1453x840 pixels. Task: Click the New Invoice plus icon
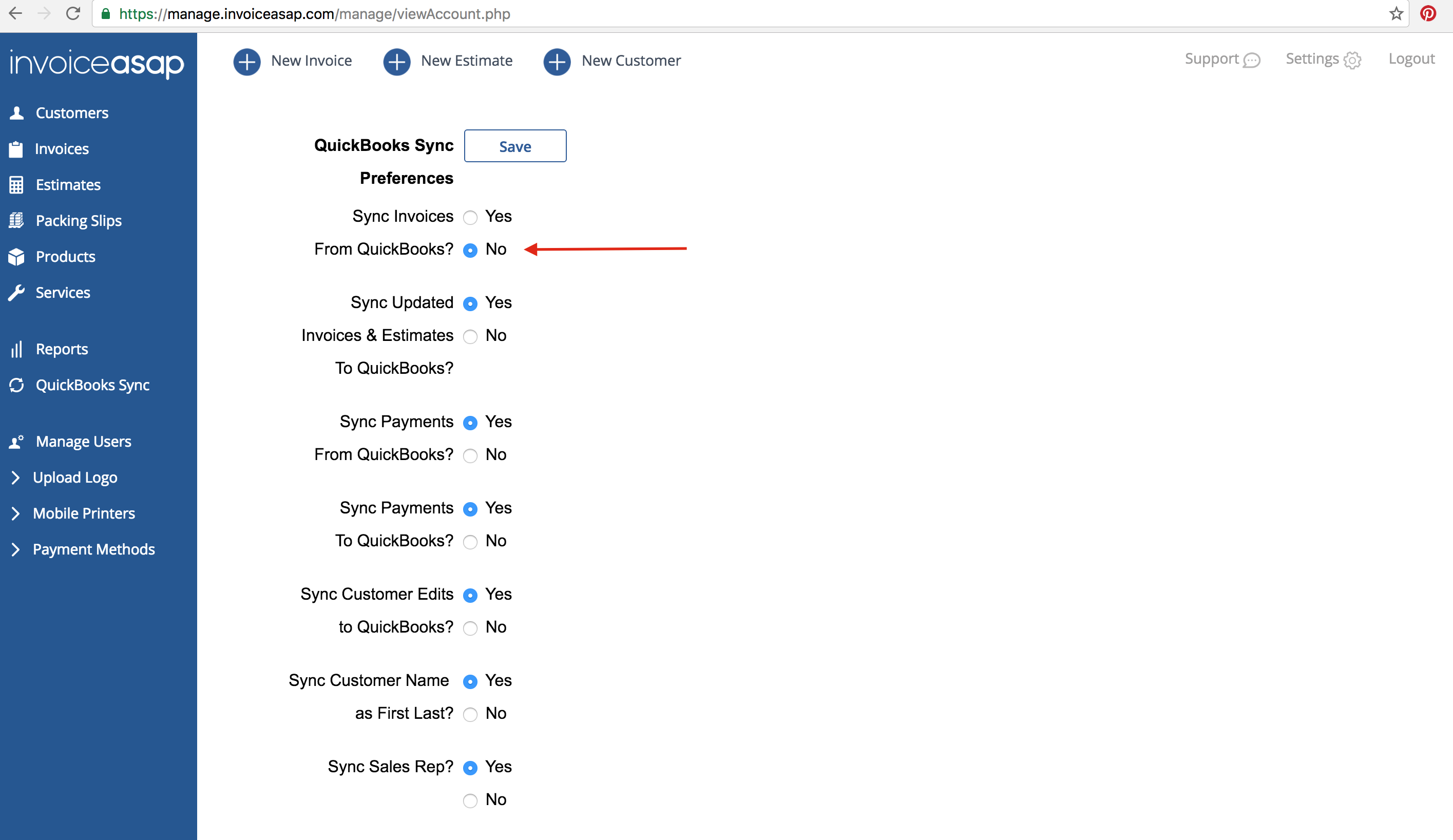point(247,61)
